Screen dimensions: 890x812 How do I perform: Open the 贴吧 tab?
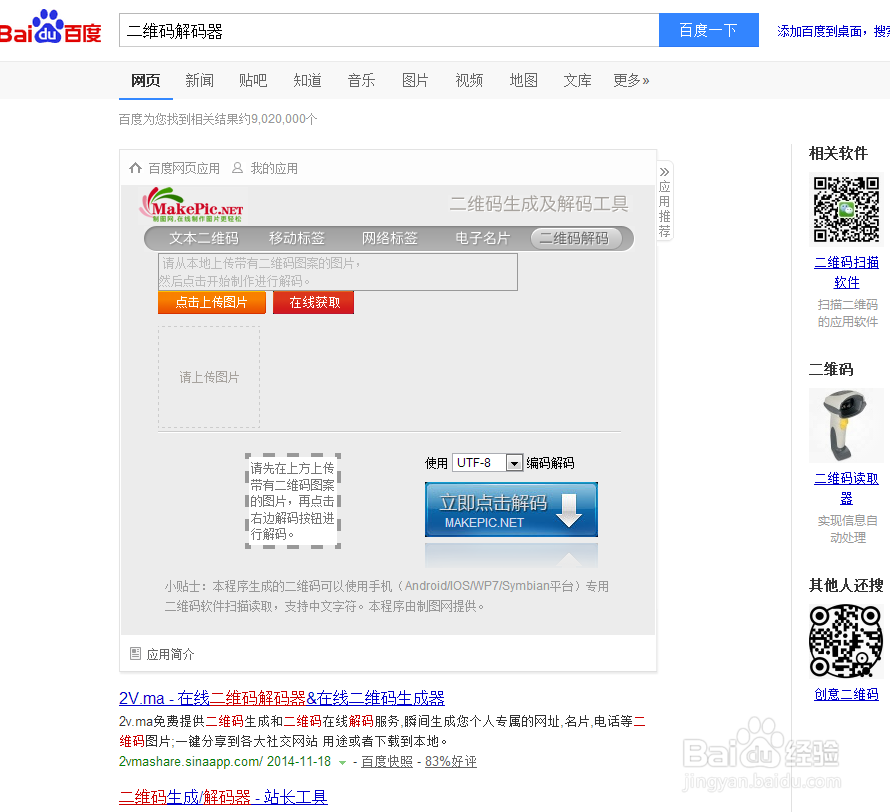coord(253,81)
